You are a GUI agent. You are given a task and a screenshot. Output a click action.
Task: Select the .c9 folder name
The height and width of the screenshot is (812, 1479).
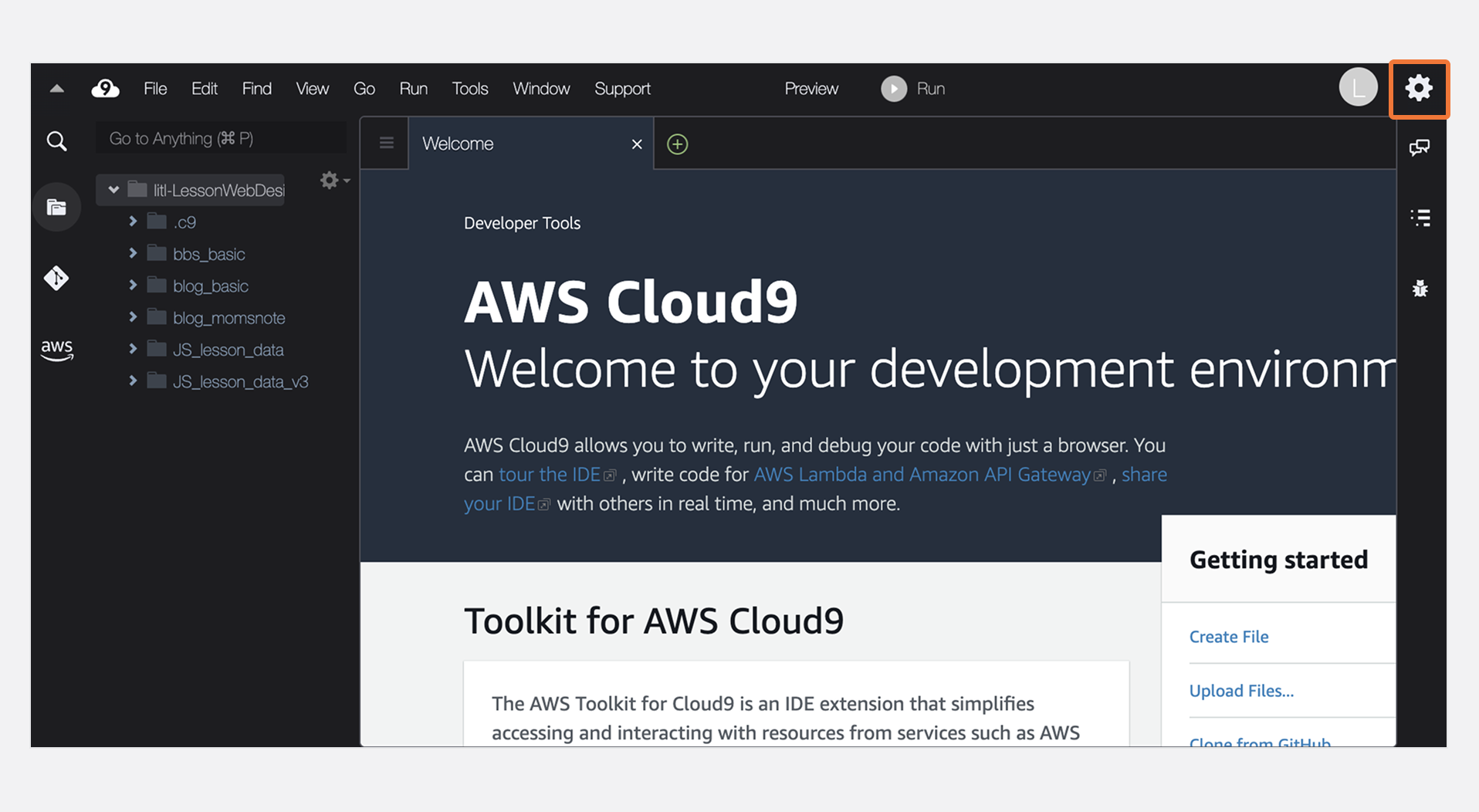click(184, 222)
